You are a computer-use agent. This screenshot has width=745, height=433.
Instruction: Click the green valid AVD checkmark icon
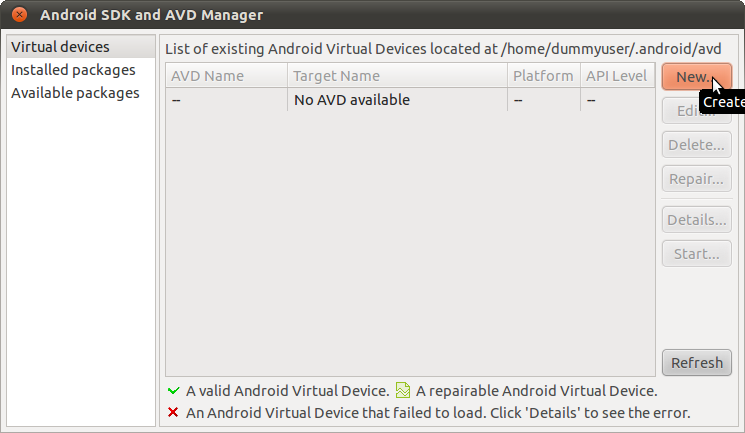[173, 391]
